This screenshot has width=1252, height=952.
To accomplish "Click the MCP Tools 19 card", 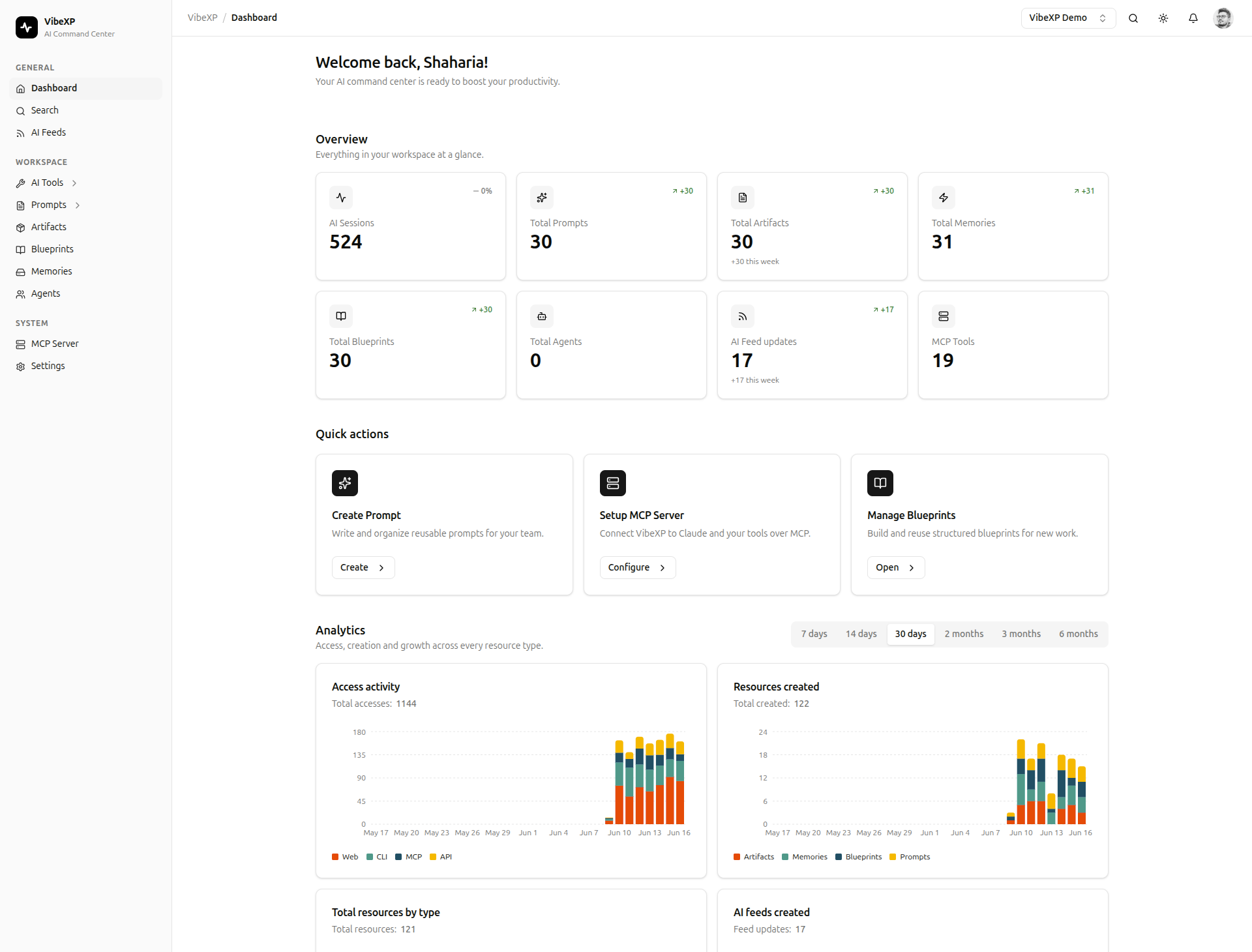I will [1013, 346].
